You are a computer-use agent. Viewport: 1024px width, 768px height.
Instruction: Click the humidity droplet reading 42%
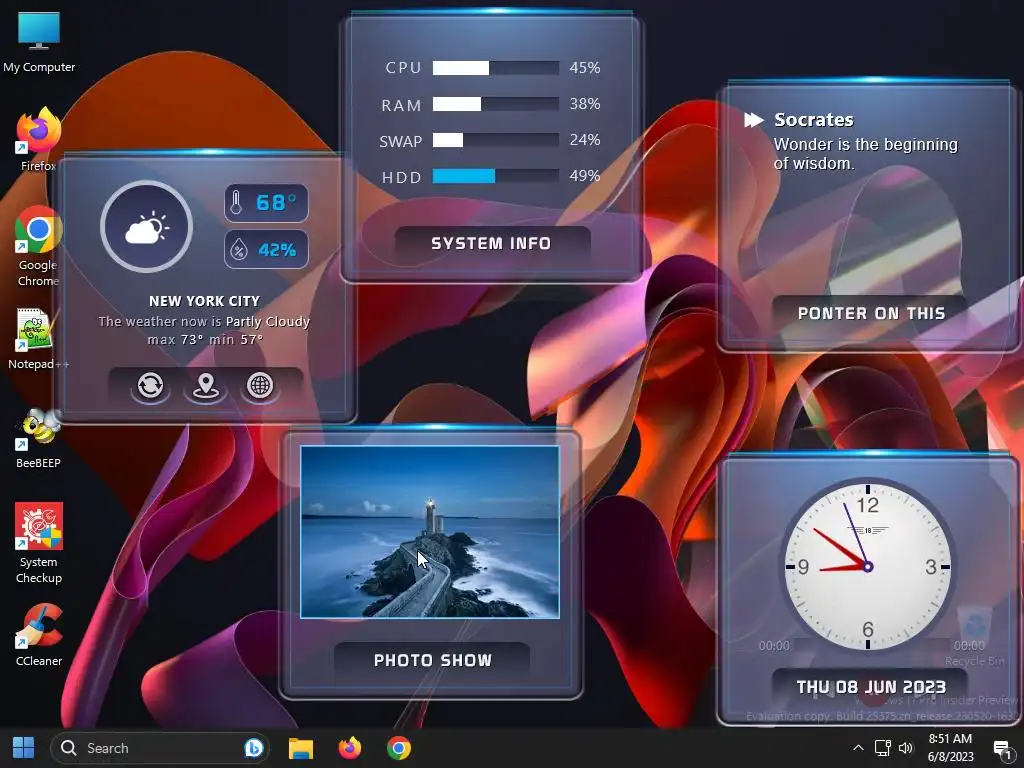266,249
